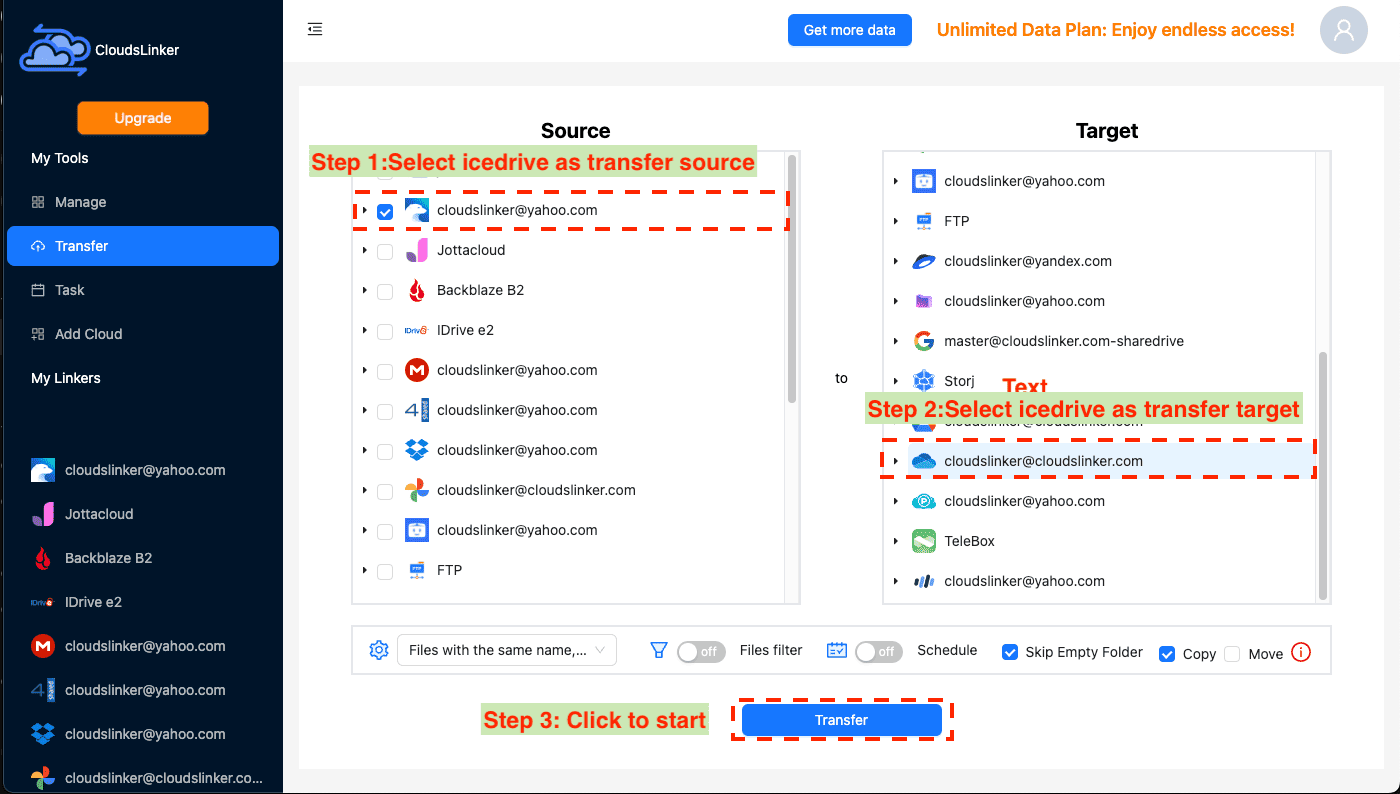Click the calendar schedule icon
1400x794 pixels.
coord(837,650)
